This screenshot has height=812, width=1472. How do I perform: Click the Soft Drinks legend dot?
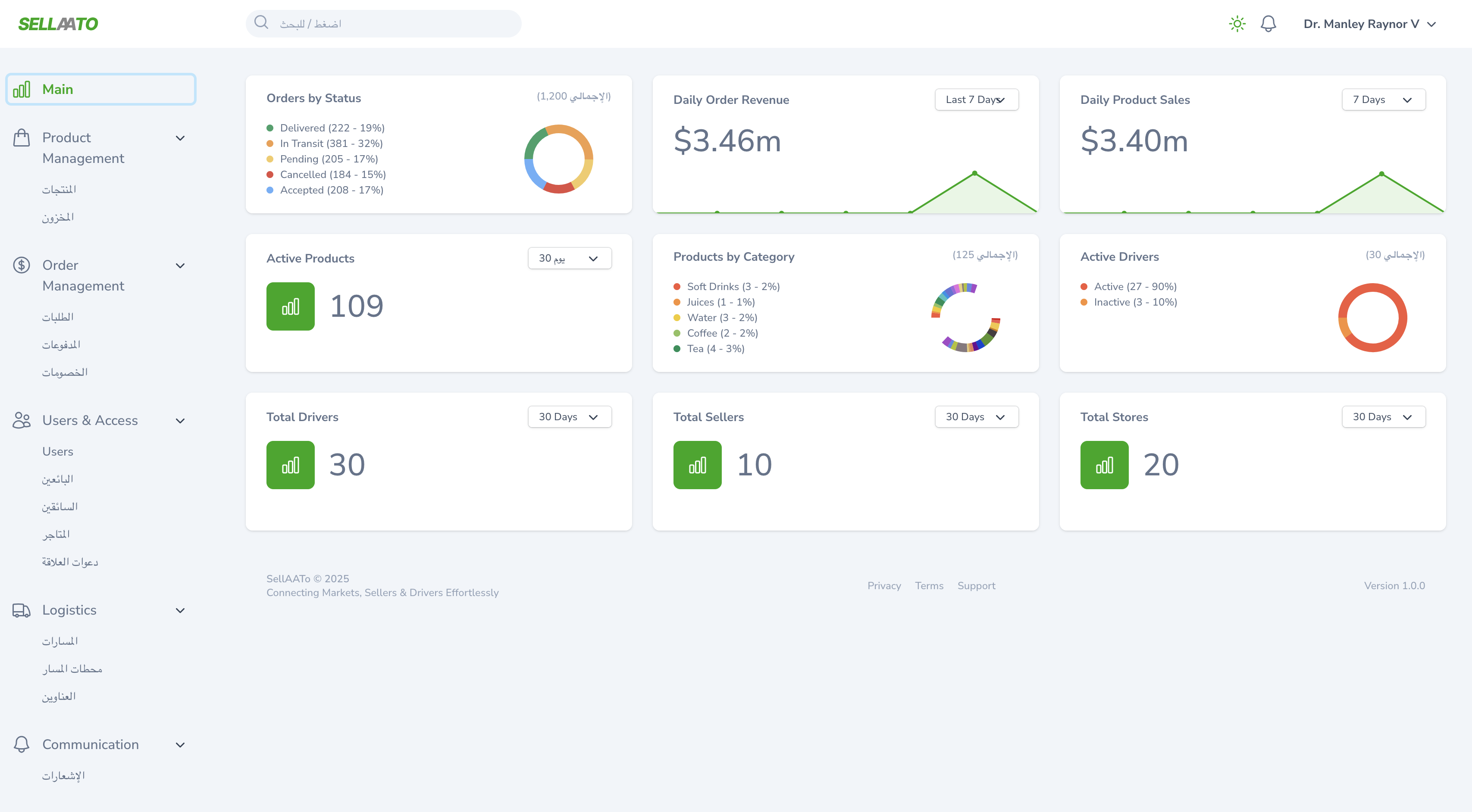tap(676, 287)
